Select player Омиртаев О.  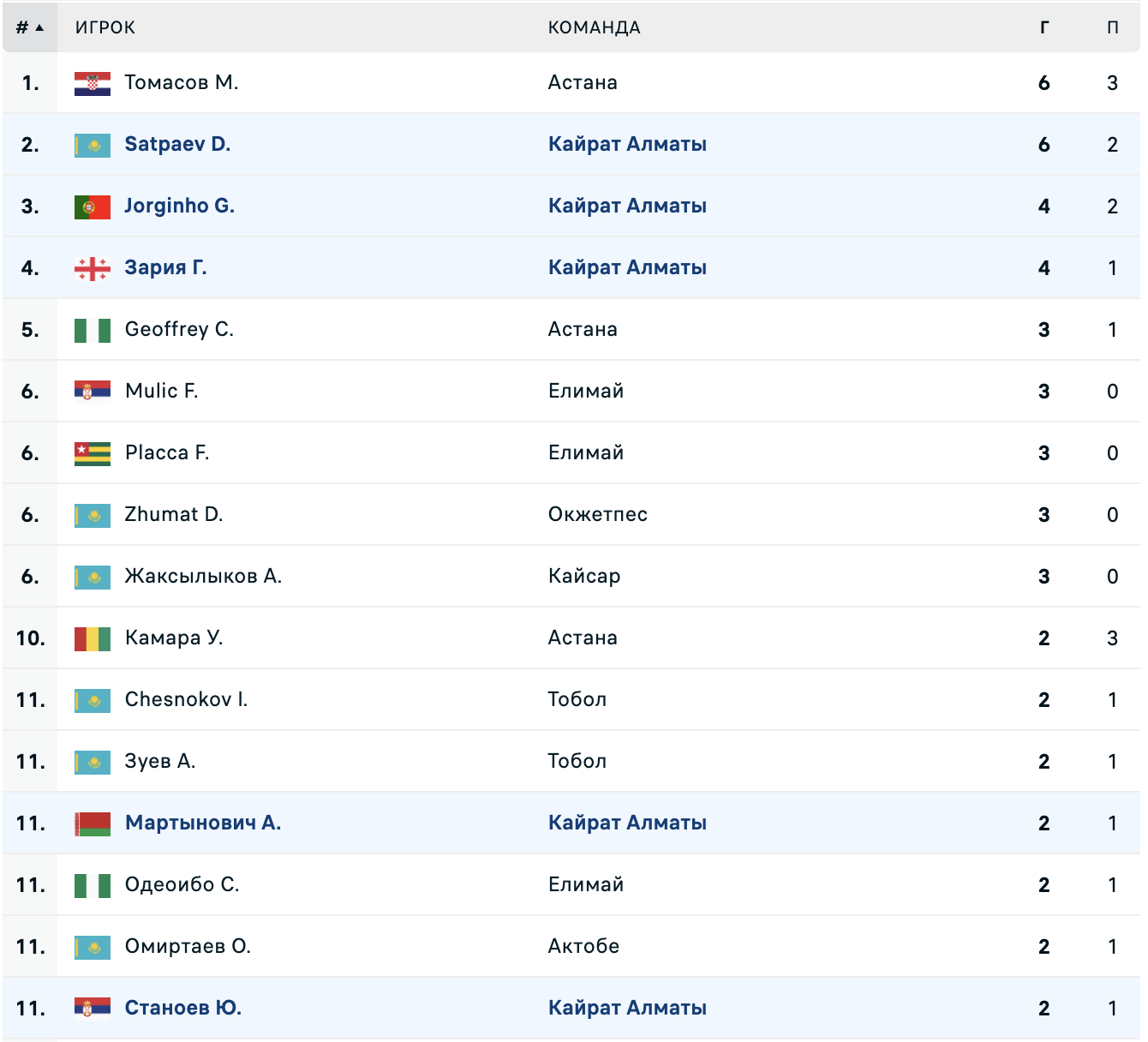click(188, 946)
